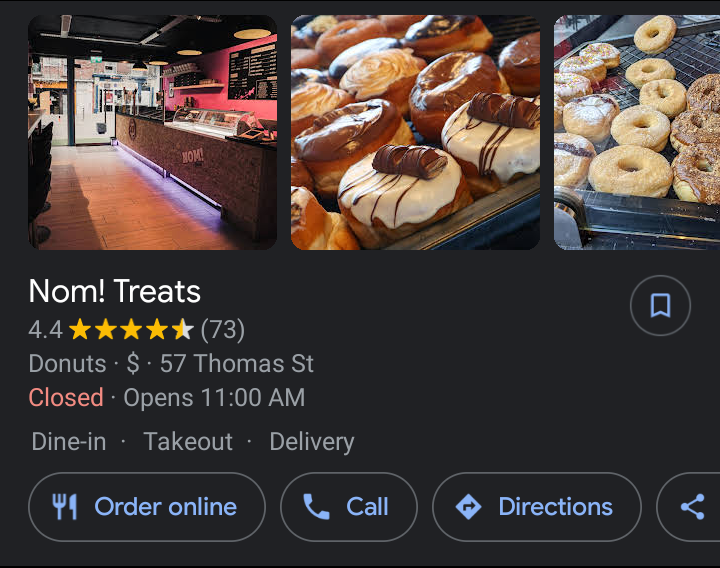Tap the Call button
Image resolution: width=720 pixels, height=568 pixels.
(x=349, y=506)
